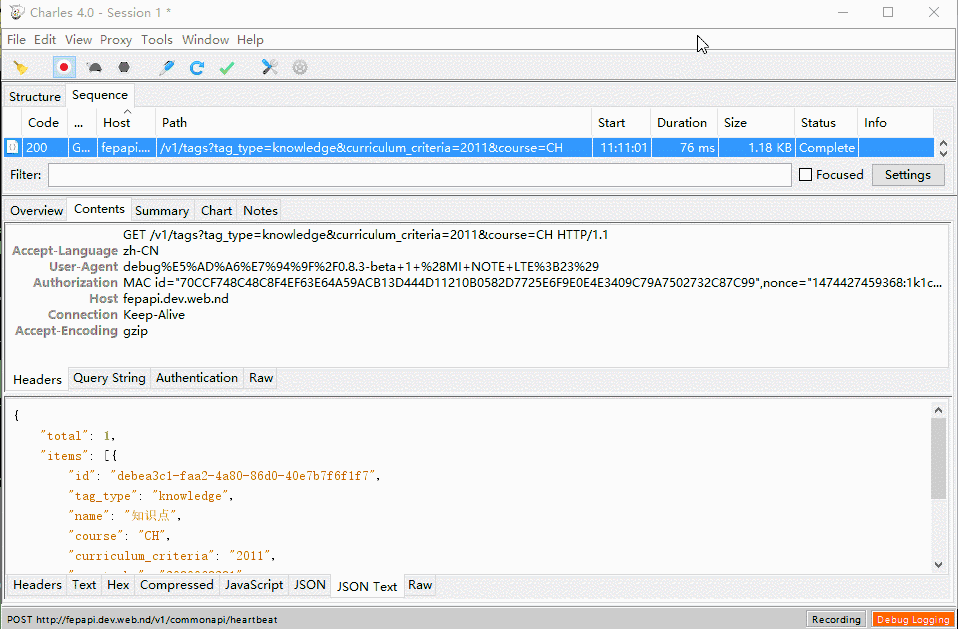Open the Compressed tab
Image resolution: width=958 pixels, height=629 pixels.
[177, 584]
